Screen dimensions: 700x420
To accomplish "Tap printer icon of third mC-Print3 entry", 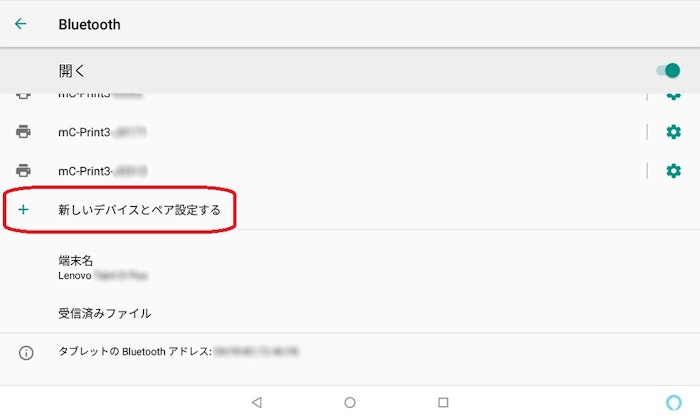I will pyautogui.click(x=23, y=170).
